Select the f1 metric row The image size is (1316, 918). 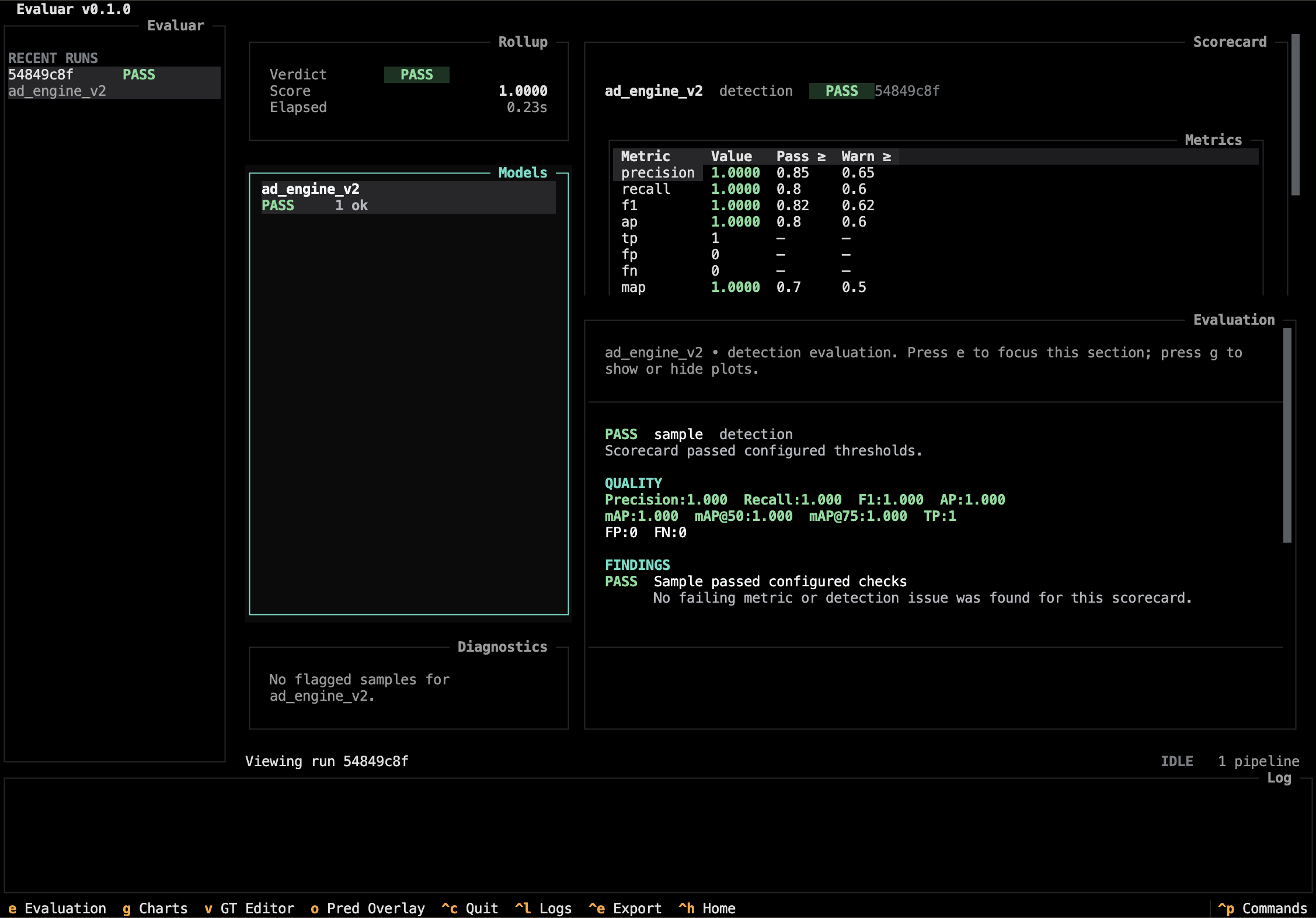pyautogui.click(x=935, y=206)
